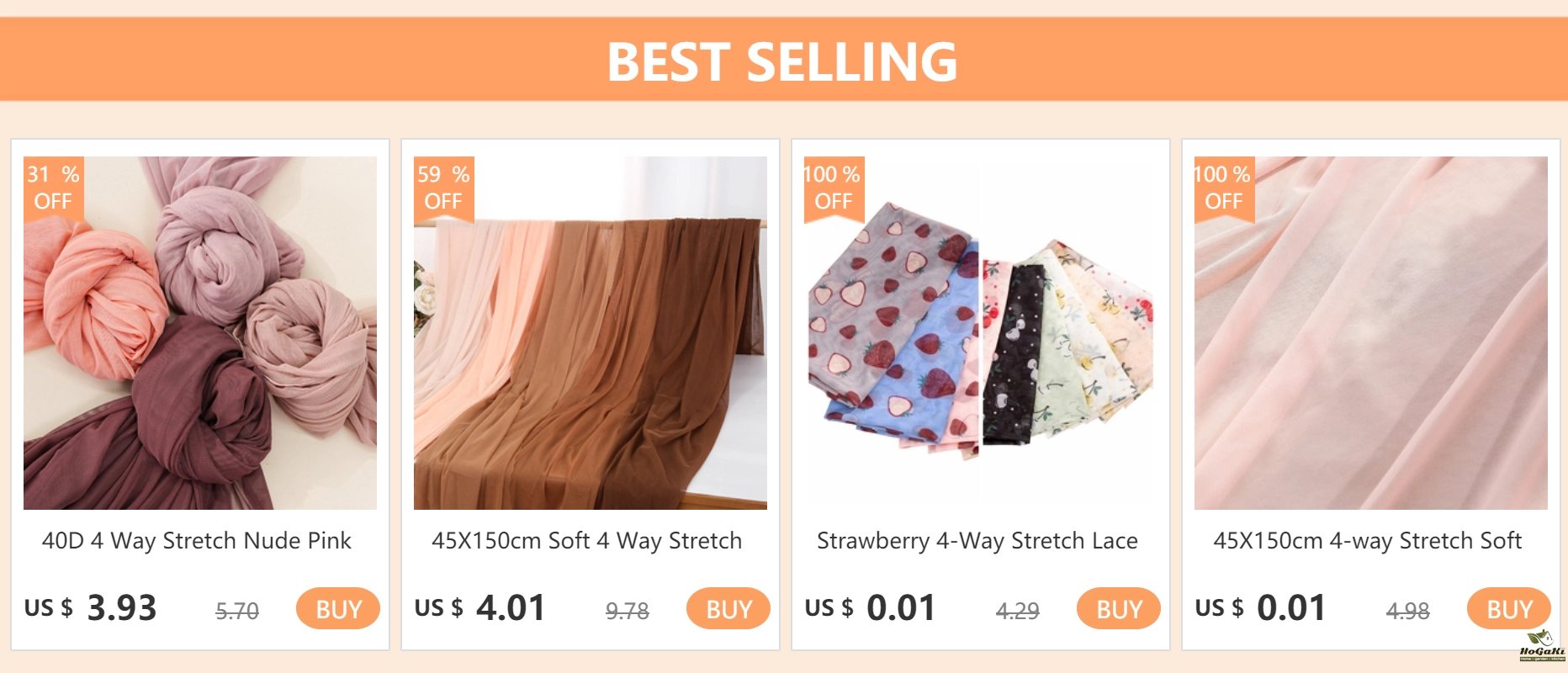Click the HoGaKi store logo
The image size is (1568, 673).
pyautogui.click(x=1542, y=645)
